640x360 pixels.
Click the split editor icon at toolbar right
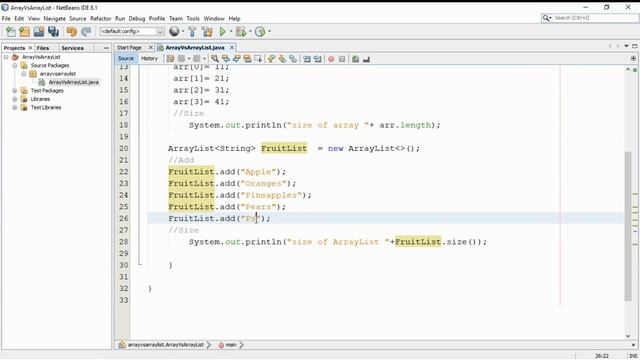pyautogui.click(x=633, y=59)
